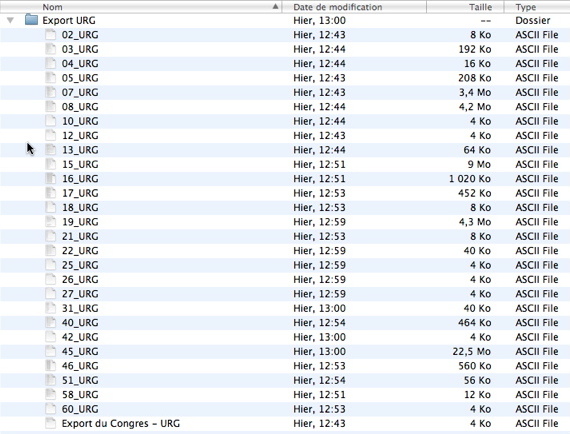
Task: Select the 51_URG file name
Action: tap(80, 380)
